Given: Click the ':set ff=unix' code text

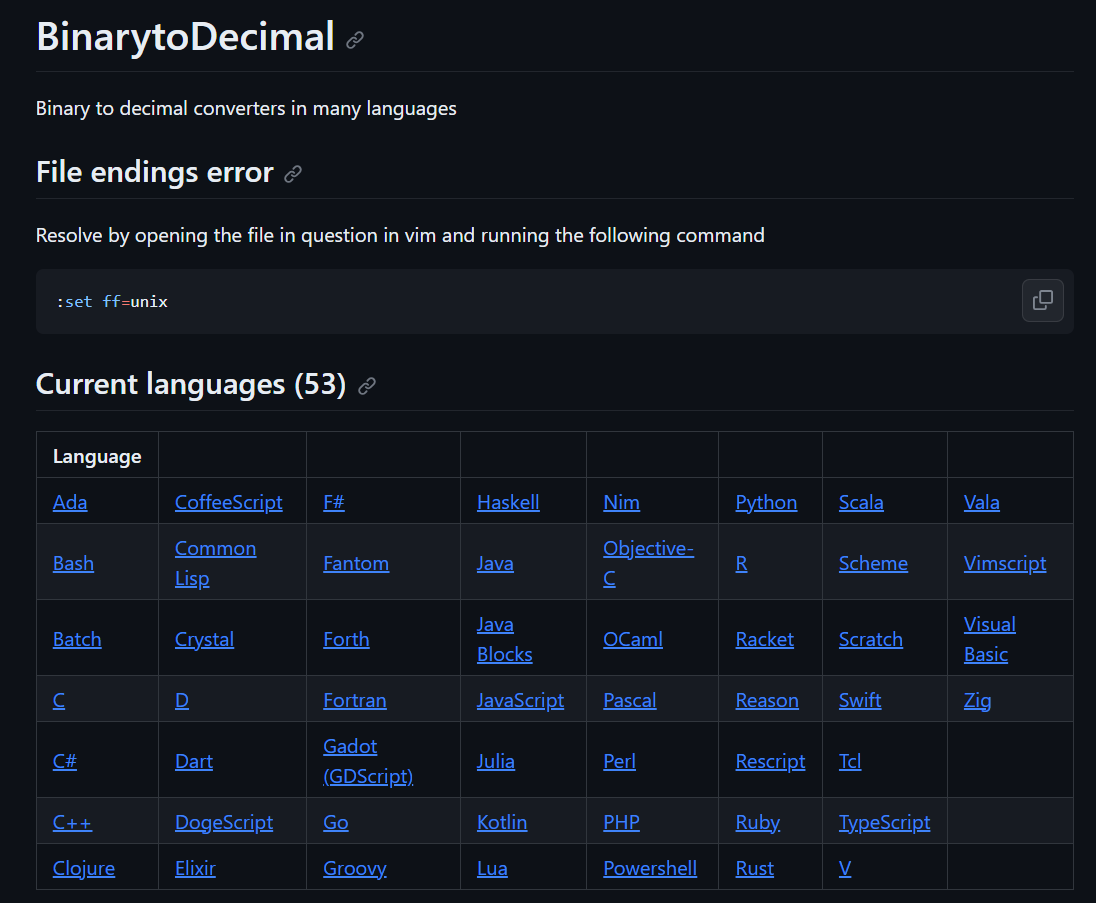Looking at the screenshot, I should click(112, 302).
